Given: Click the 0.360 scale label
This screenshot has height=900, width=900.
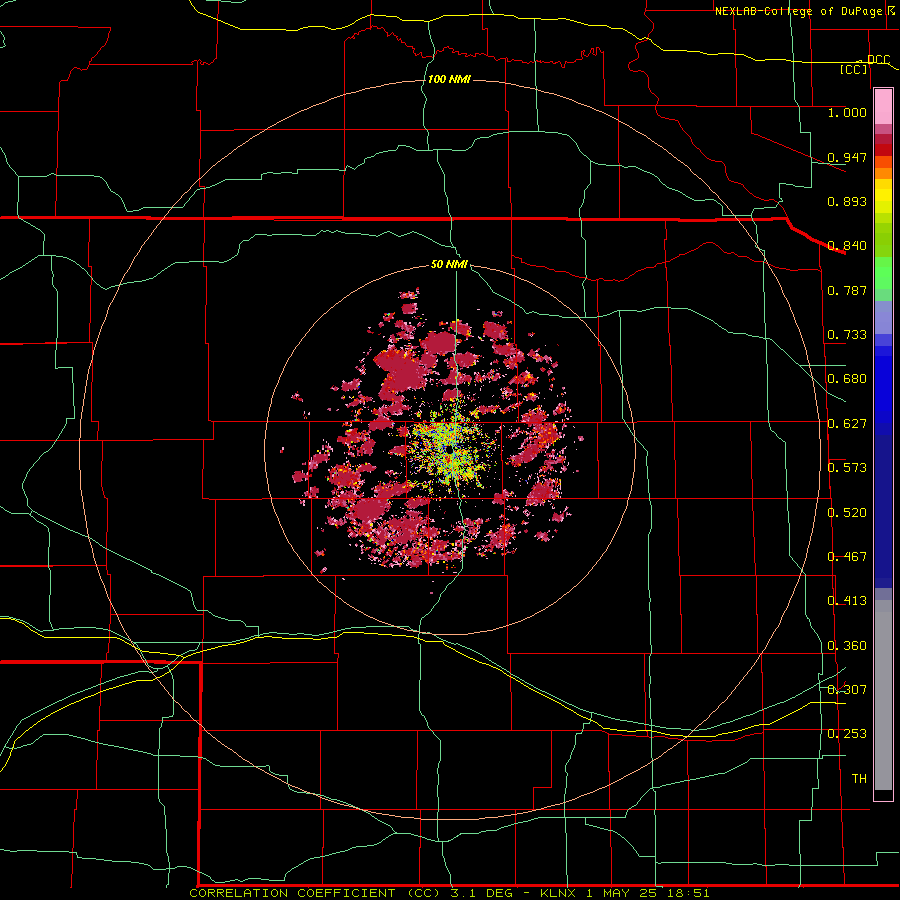Looking at the screenshot, I should coord(847,646).
